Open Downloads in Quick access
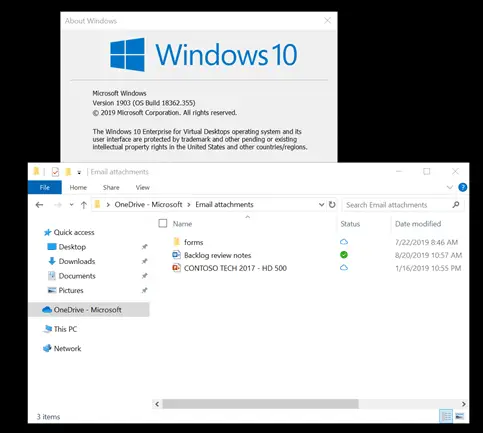This screenshot has height=433, width=483. [x=77, y=261]
